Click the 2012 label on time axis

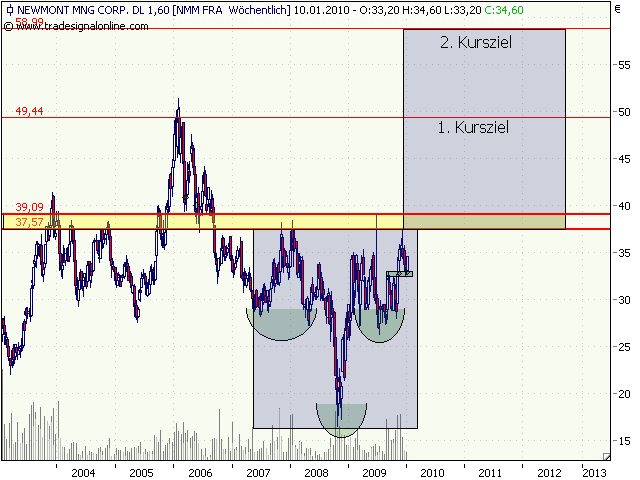549,473
